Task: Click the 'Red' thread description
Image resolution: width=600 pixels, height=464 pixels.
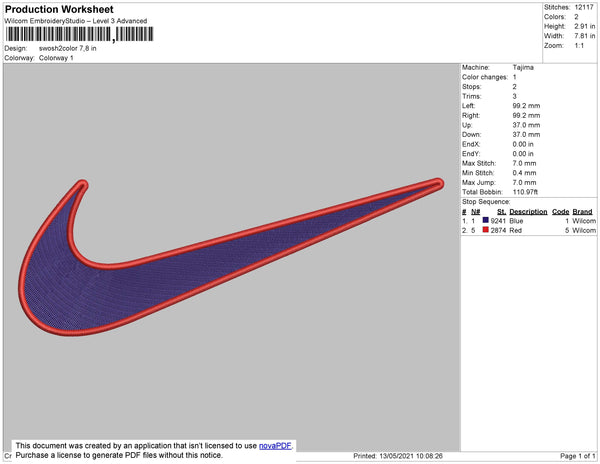Action: [515, 230]
